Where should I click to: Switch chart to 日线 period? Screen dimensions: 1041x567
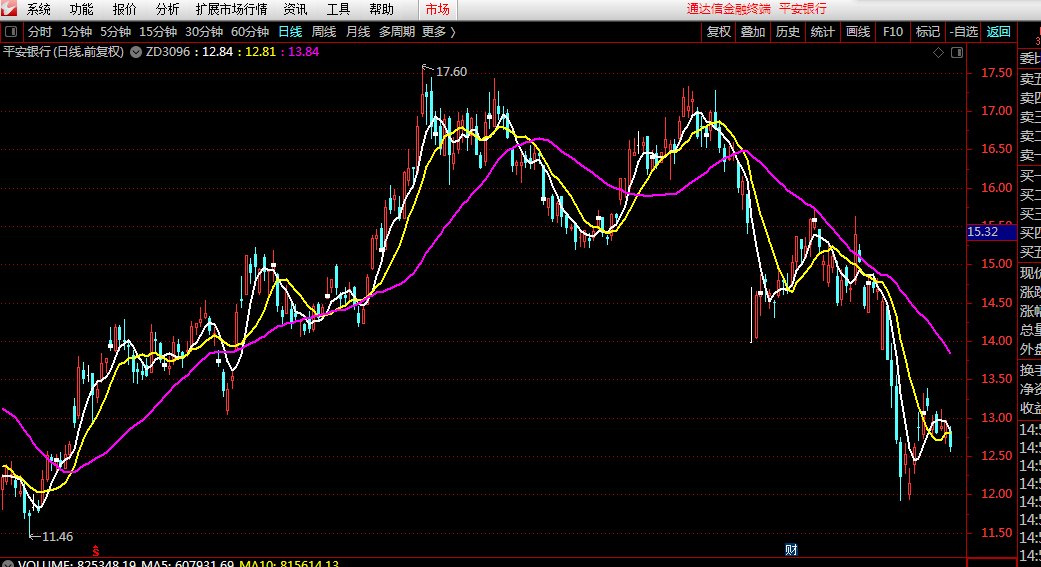[290, 32]
